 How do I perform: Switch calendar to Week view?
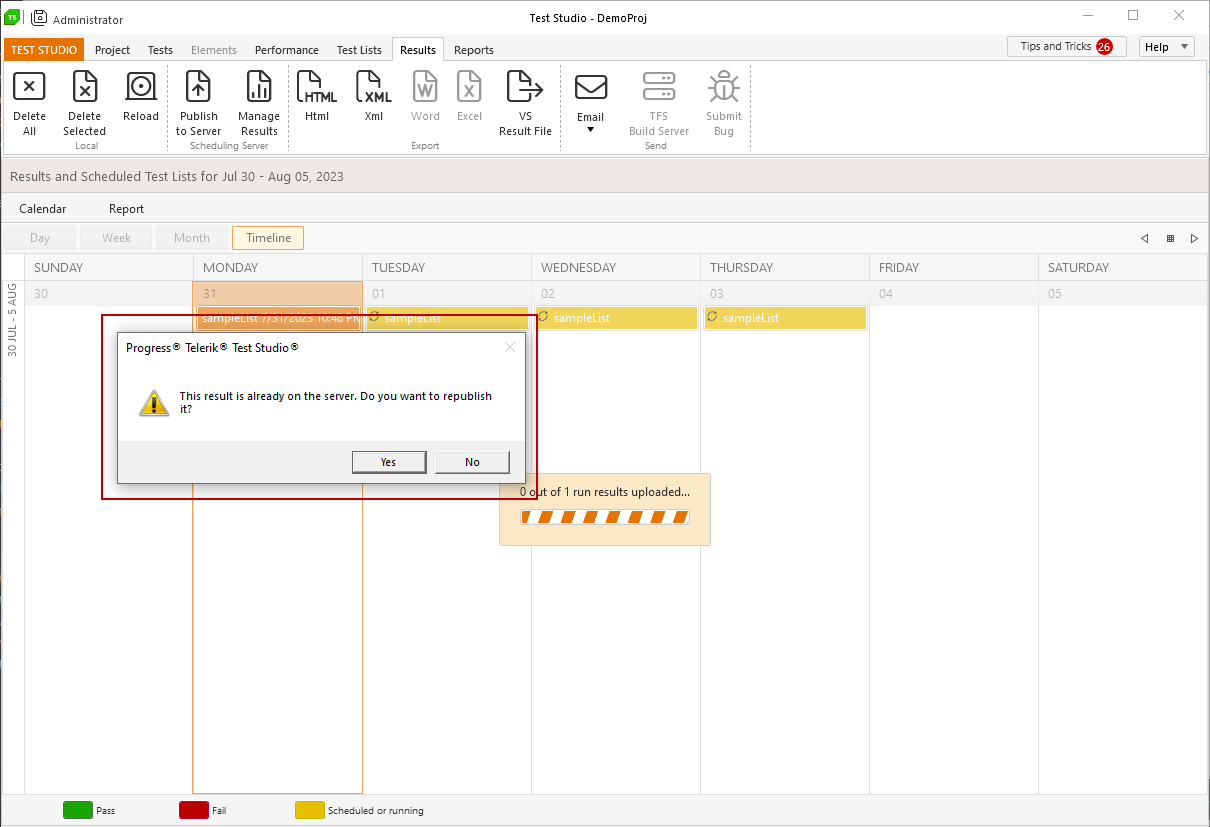click(116, 238)
